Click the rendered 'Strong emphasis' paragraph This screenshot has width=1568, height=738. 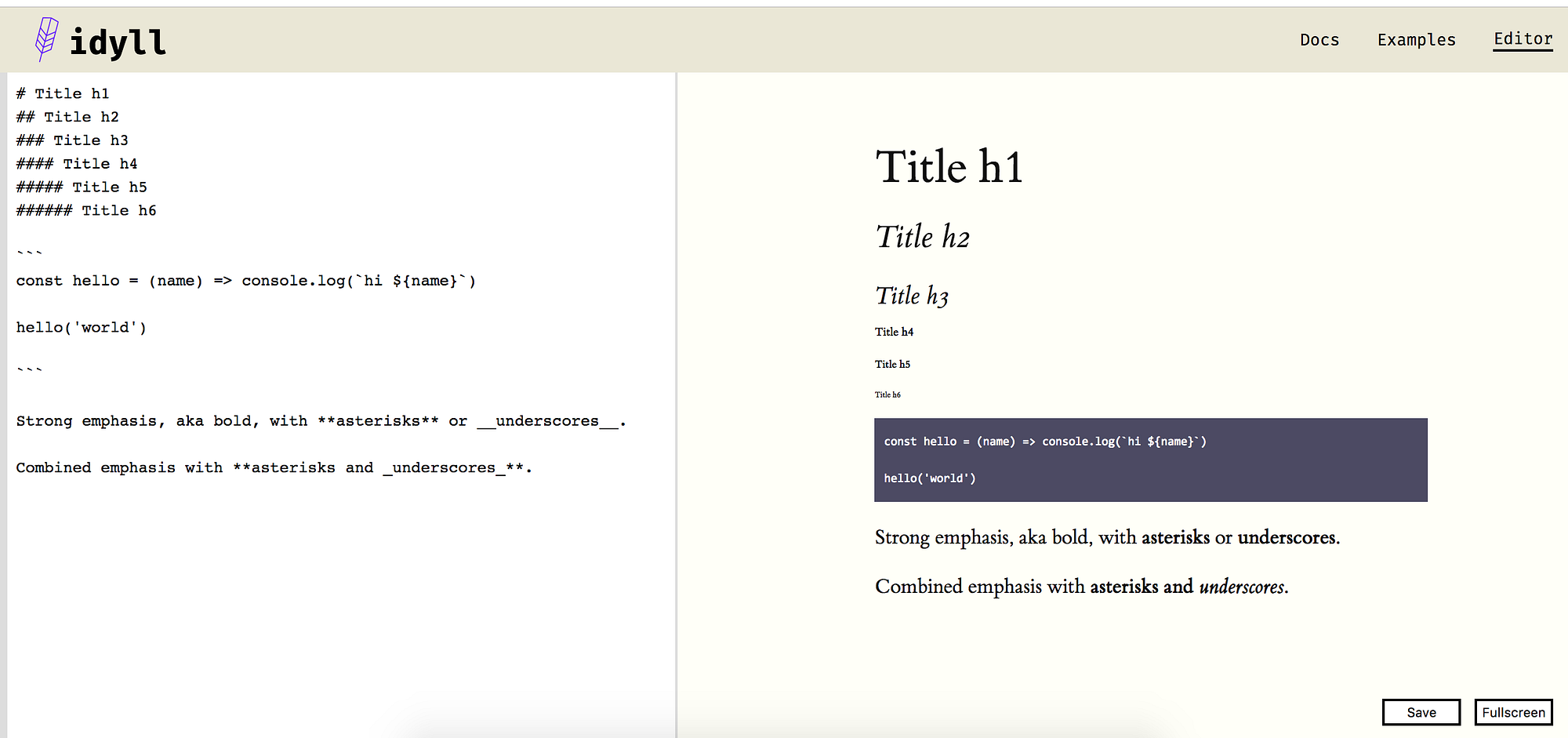pyautogui.click(x=1108, y=537)
